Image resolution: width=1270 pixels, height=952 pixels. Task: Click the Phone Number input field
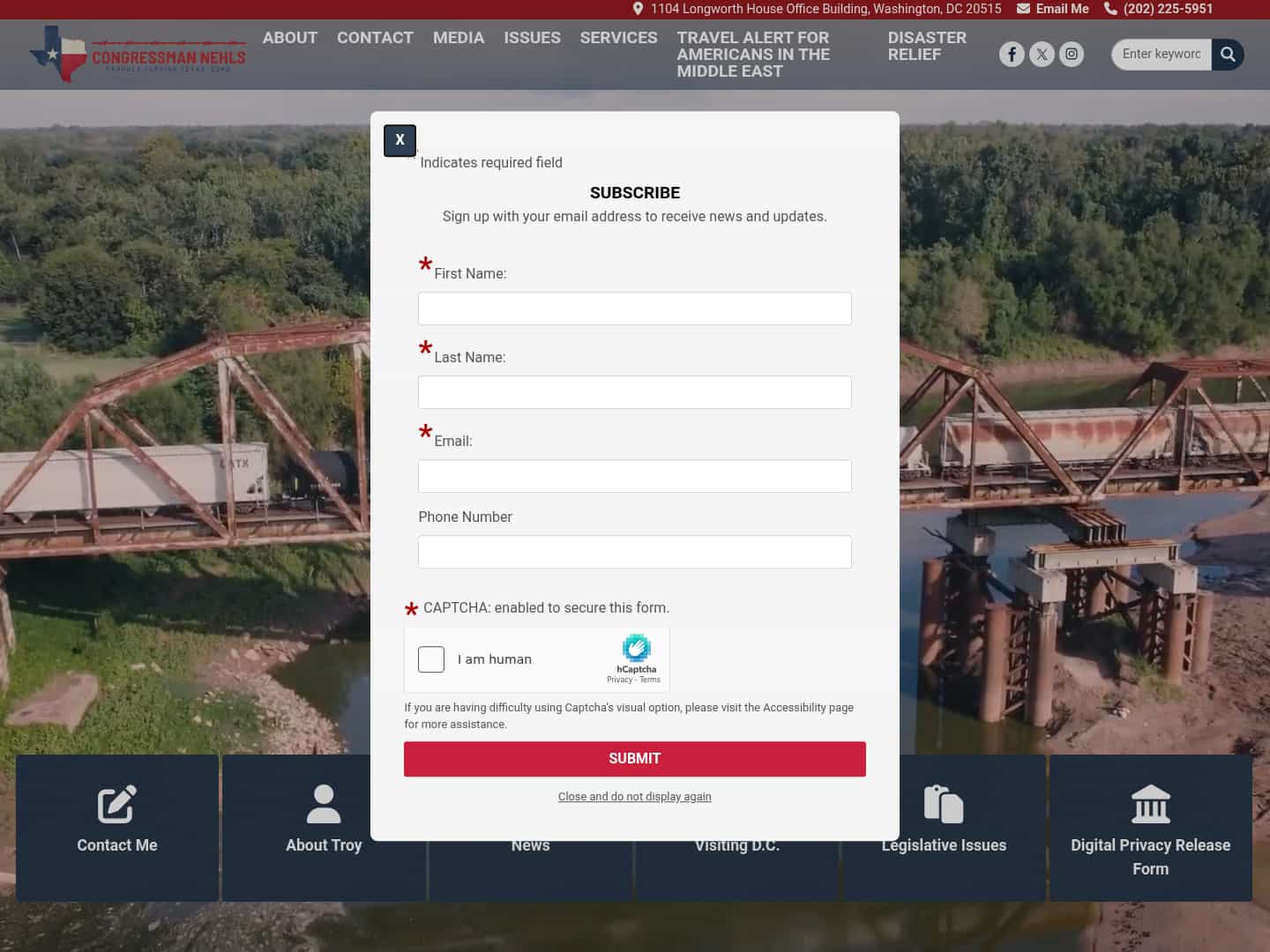(635, 552)
